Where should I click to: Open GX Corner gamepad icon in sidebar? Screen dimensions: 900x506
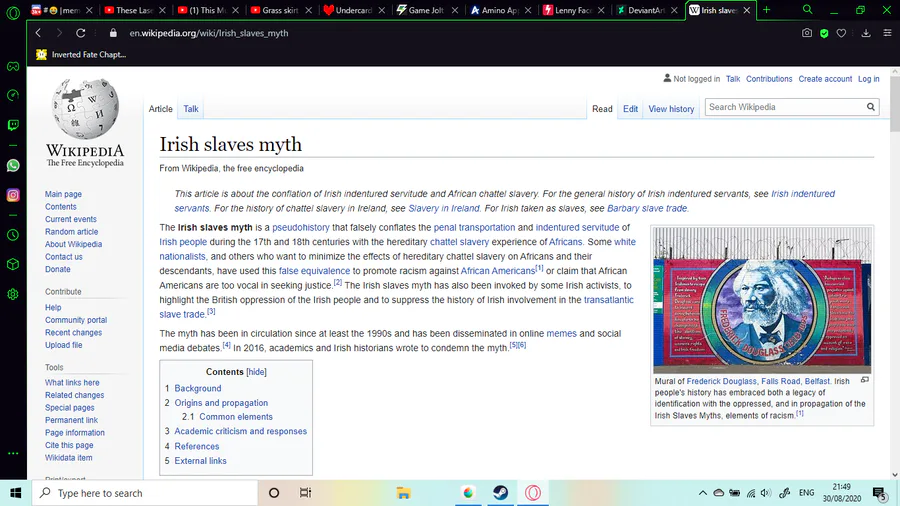tap(13, 67)
